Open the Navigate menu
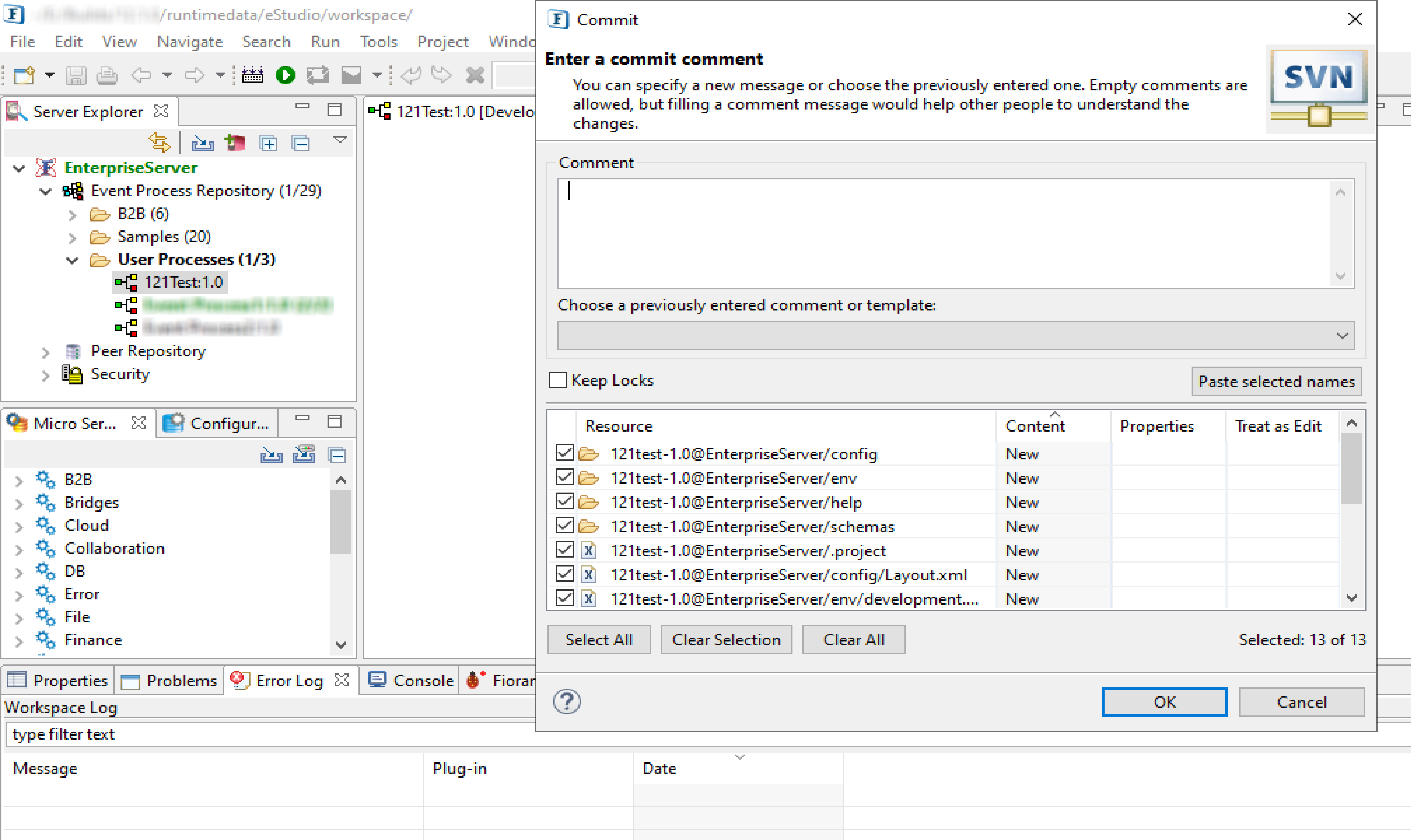Image resolution: width=1411 pixels, height=840 pixels. [190, 42]
